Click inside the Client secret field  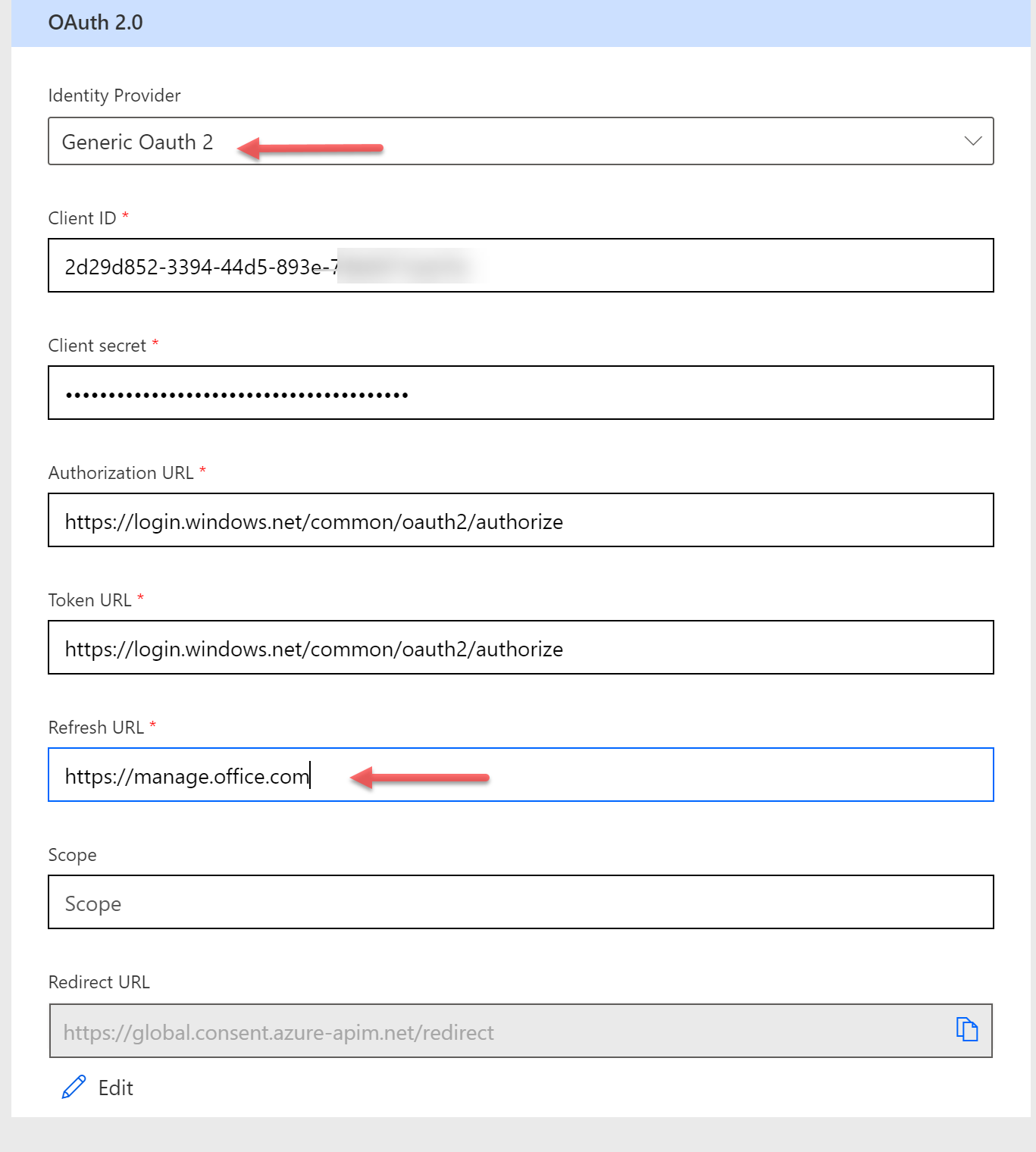pyautogui.click(x=521, y=393)
